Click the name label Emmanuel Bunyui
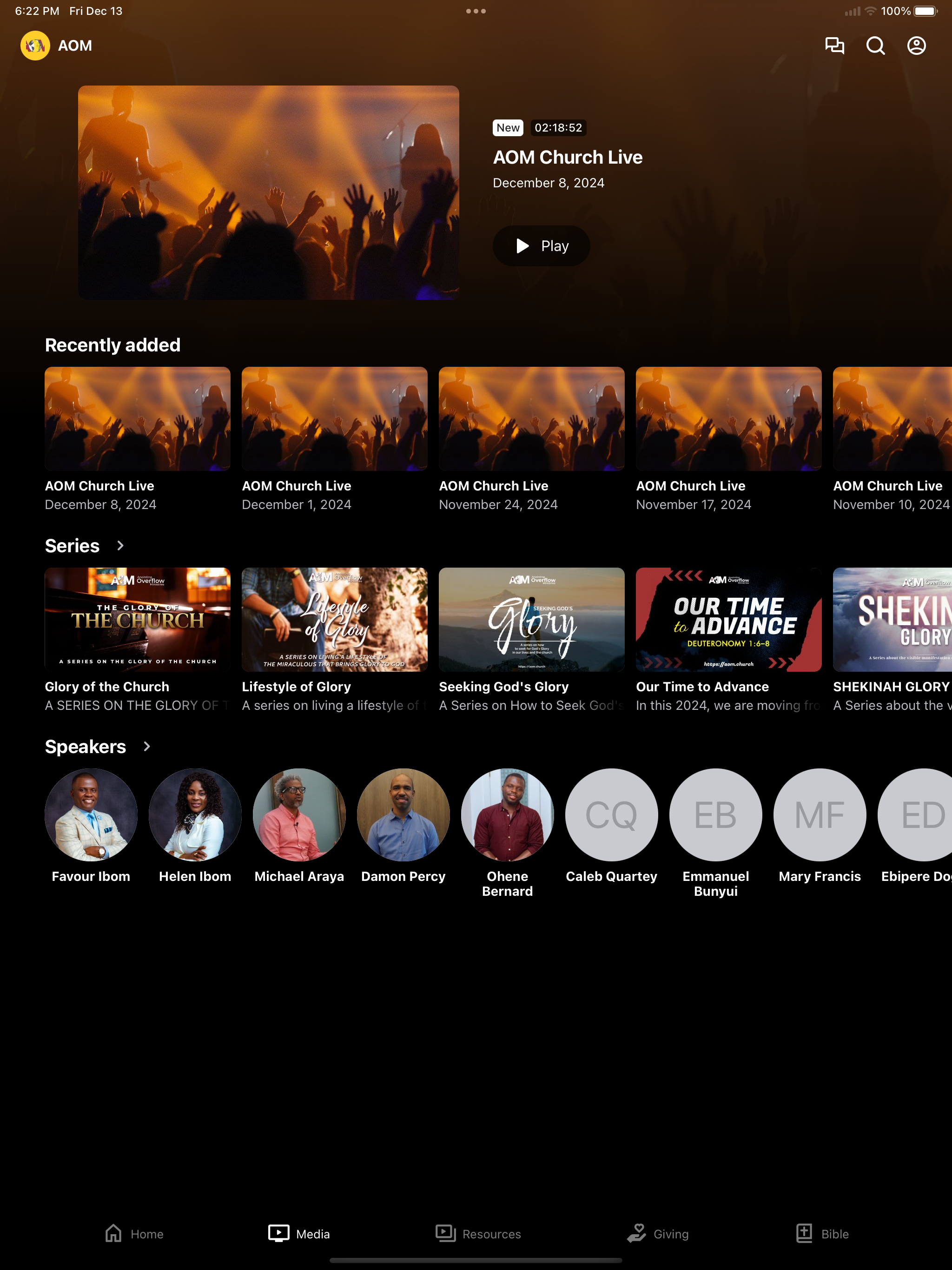 click(716, 884)
